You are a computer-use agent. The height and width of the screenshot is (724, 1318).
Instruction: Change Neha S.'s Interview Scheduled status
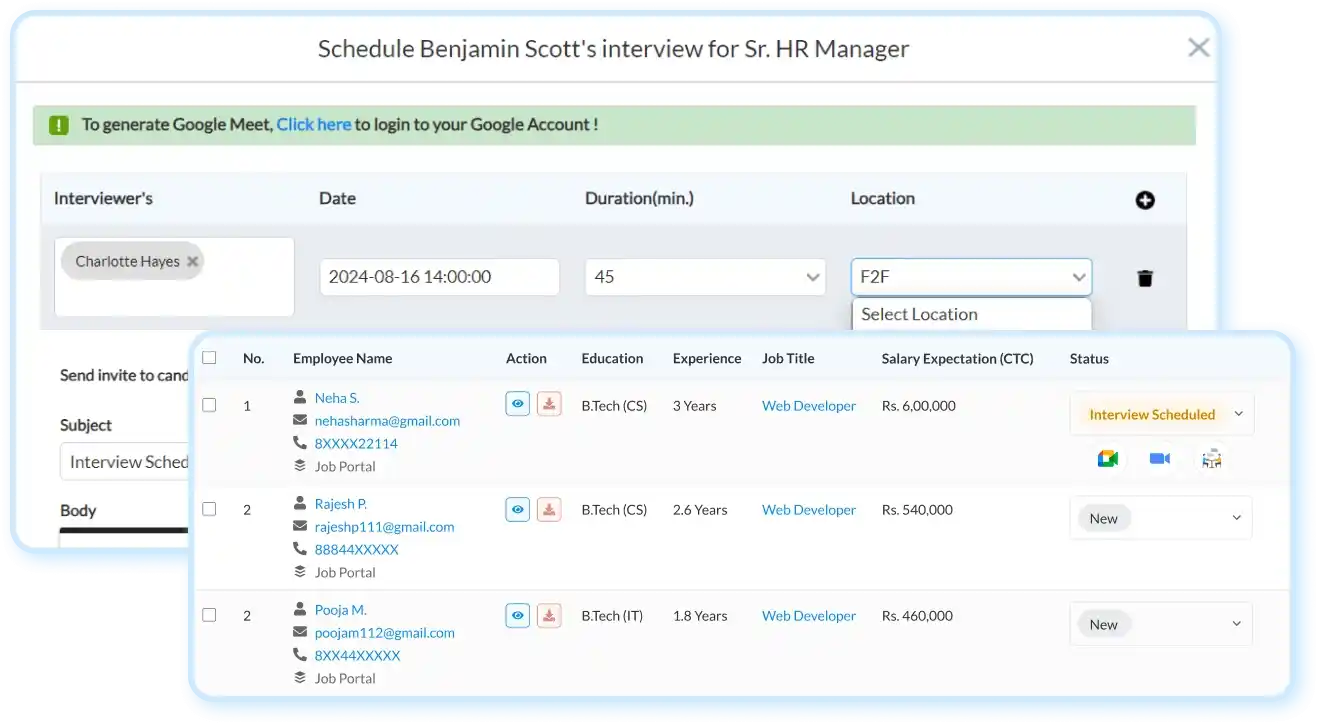click(1160, 413)
